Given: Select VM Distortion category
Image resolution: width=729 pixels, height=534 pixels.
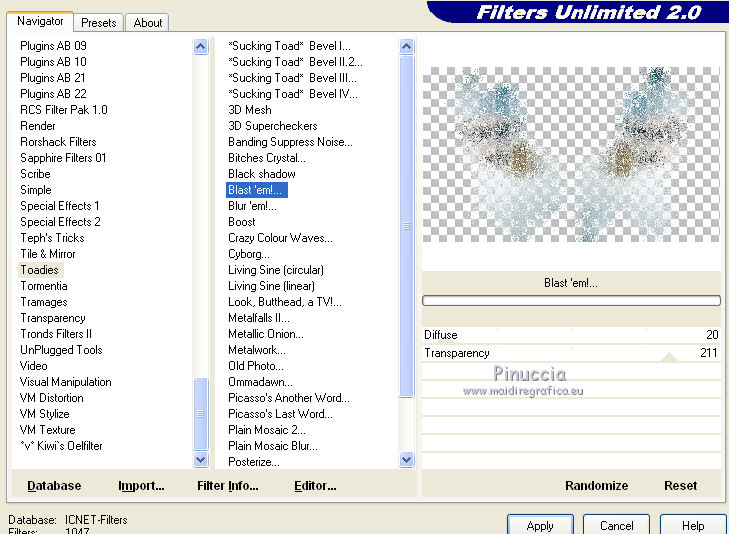Looking at the screenshot, I should (52, 398).
